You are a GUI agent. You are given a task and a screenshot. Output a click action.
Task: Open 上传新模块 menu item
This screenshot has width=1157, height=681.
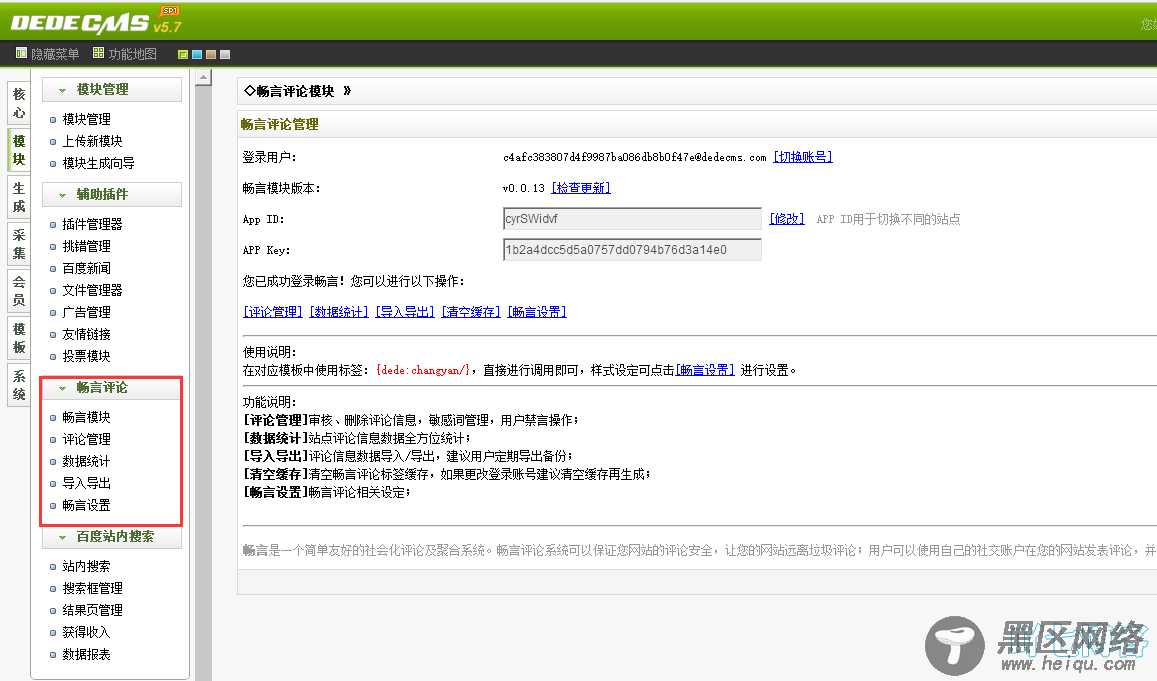92,141
